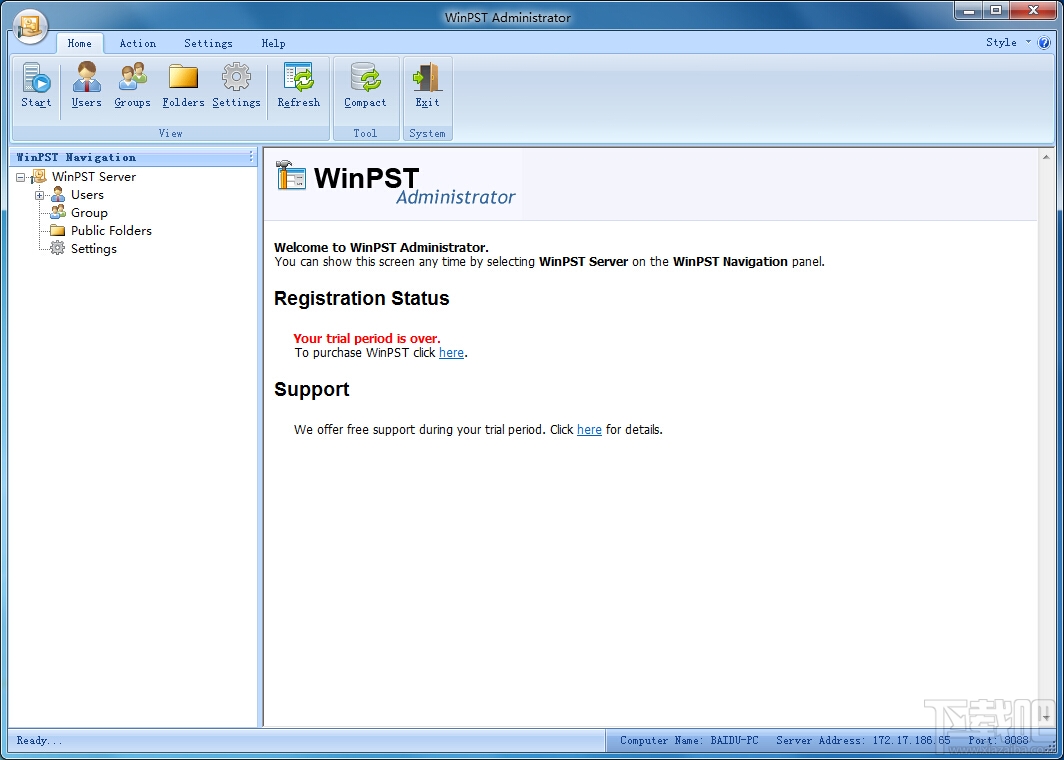The height and width of the screenshot is (760, 1064).
Task: Click Computer Name: BAIDU-PC status entry
Action: (689, 740)
